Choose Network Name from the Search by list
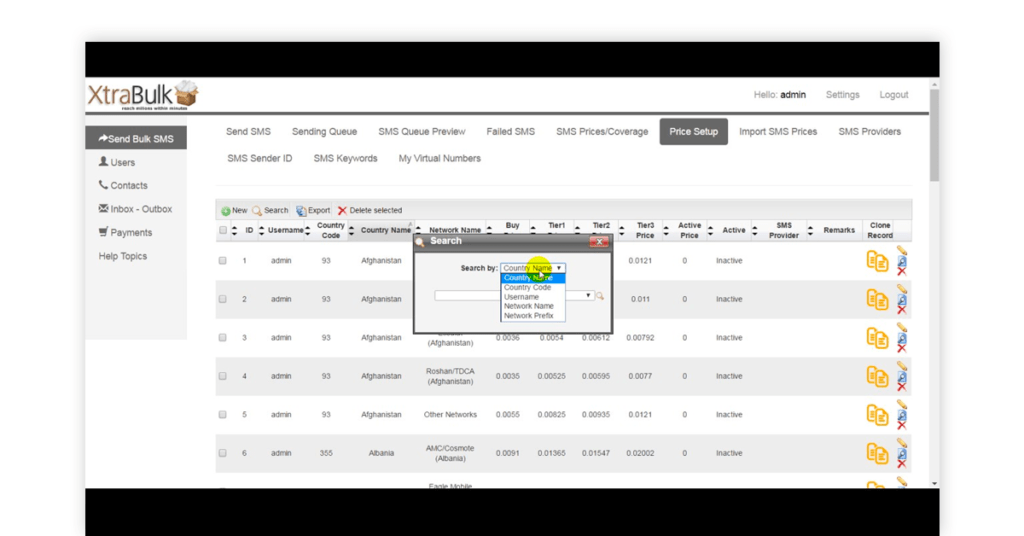1024x536 pixels. pyautogui.click(x=528, y=306)
